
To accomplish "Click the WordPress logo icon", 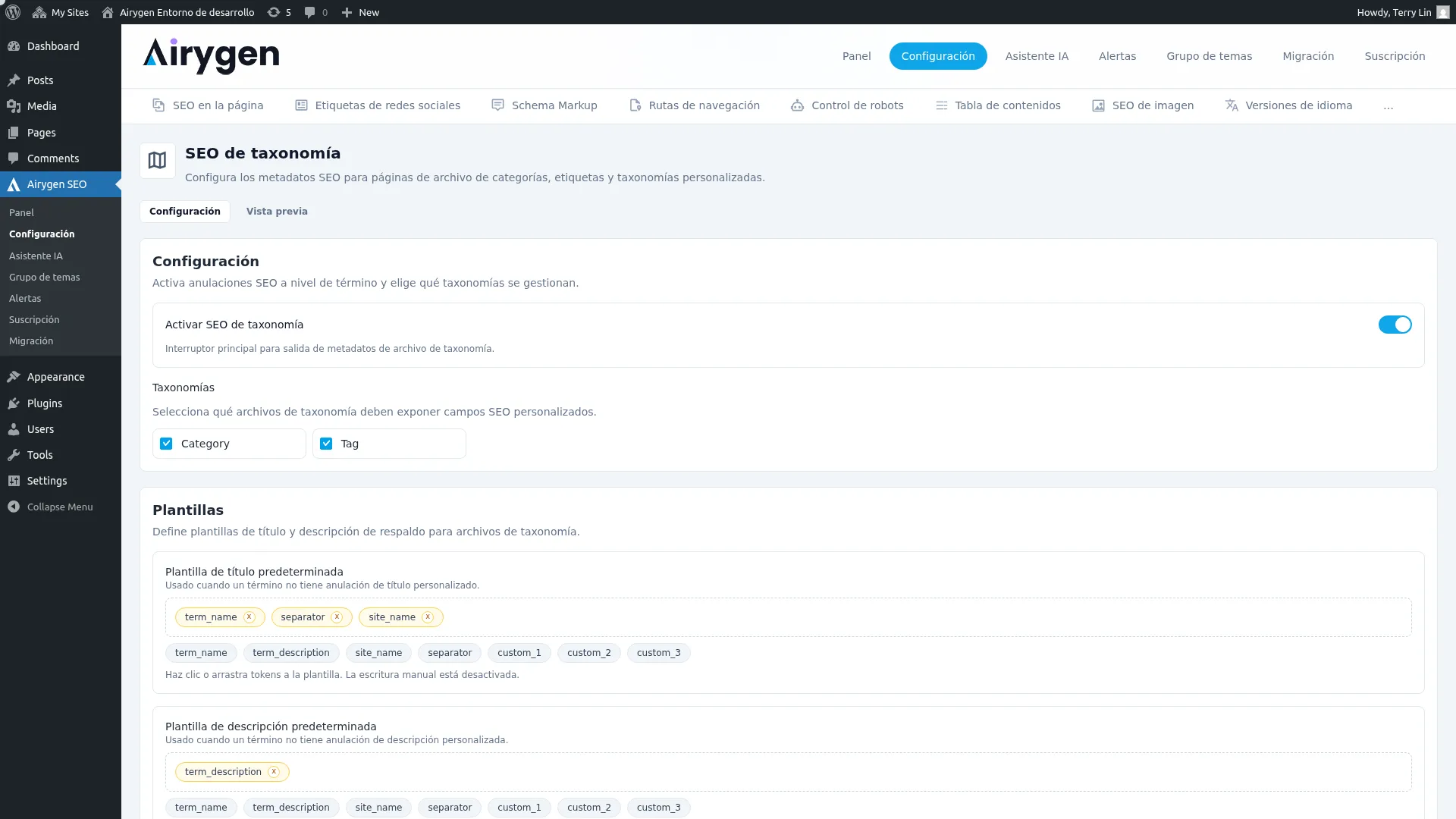I will coord(13,12).
